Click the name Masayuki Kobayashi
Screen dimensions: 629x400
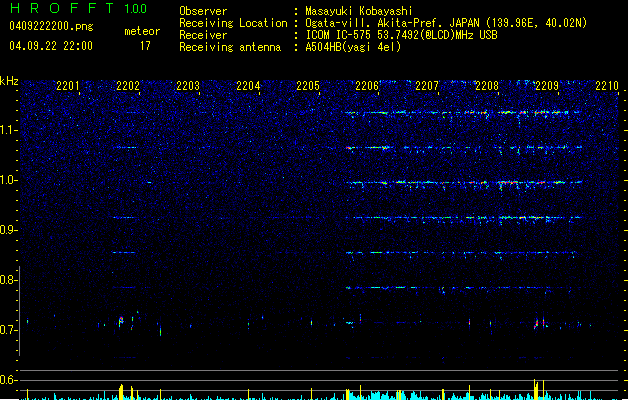pos(359,11)
